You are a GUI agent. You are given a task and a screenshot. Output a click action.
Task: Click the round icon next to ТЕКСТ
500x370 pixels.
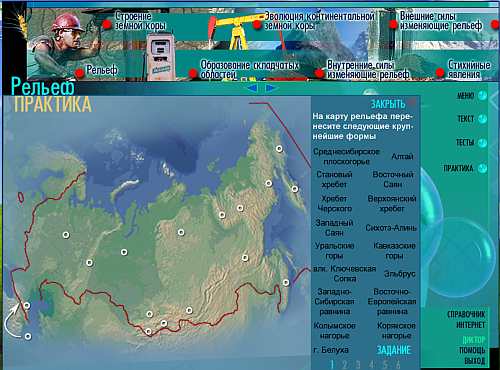(x=482, y=119)
